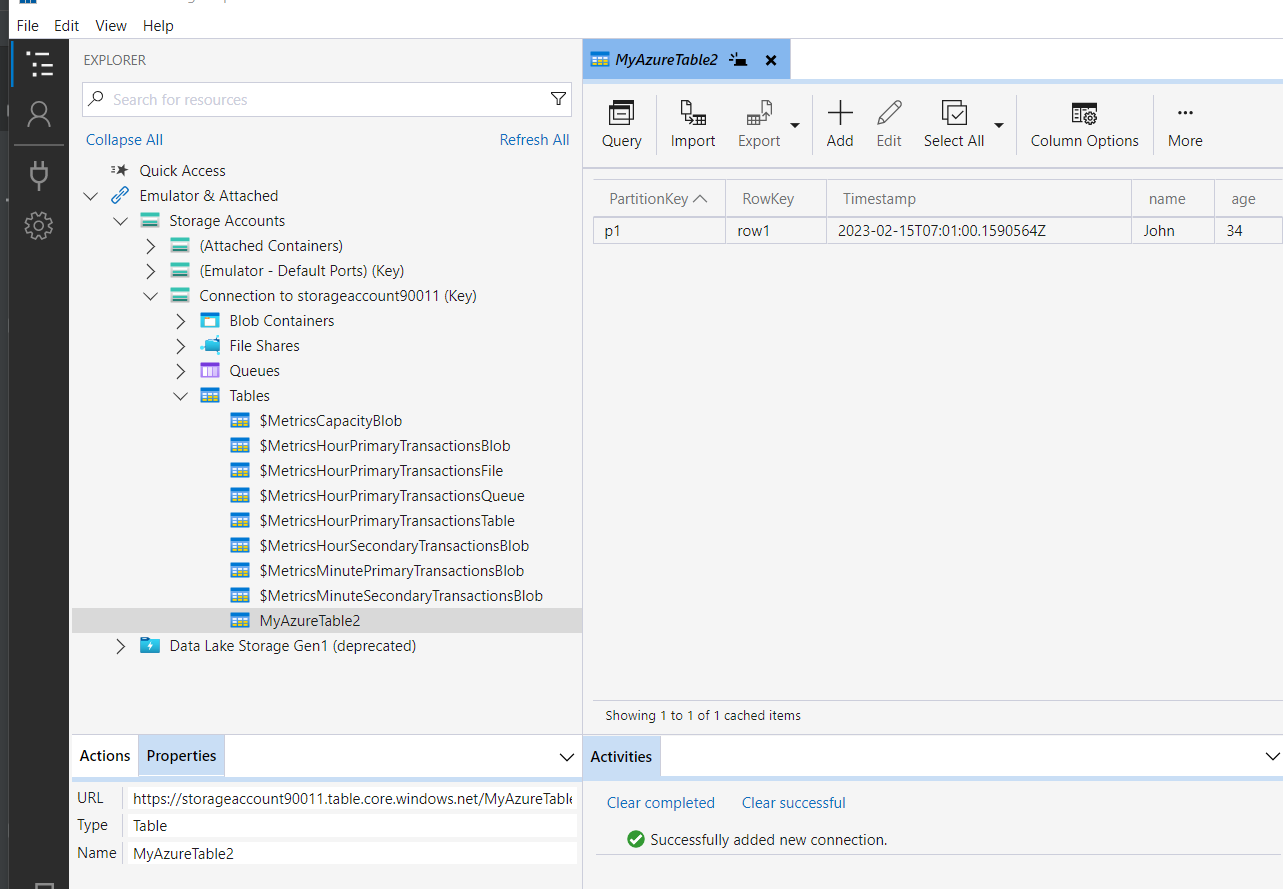The image size is (1283, 889).
Task: Open the File menu
Action: 28,26
